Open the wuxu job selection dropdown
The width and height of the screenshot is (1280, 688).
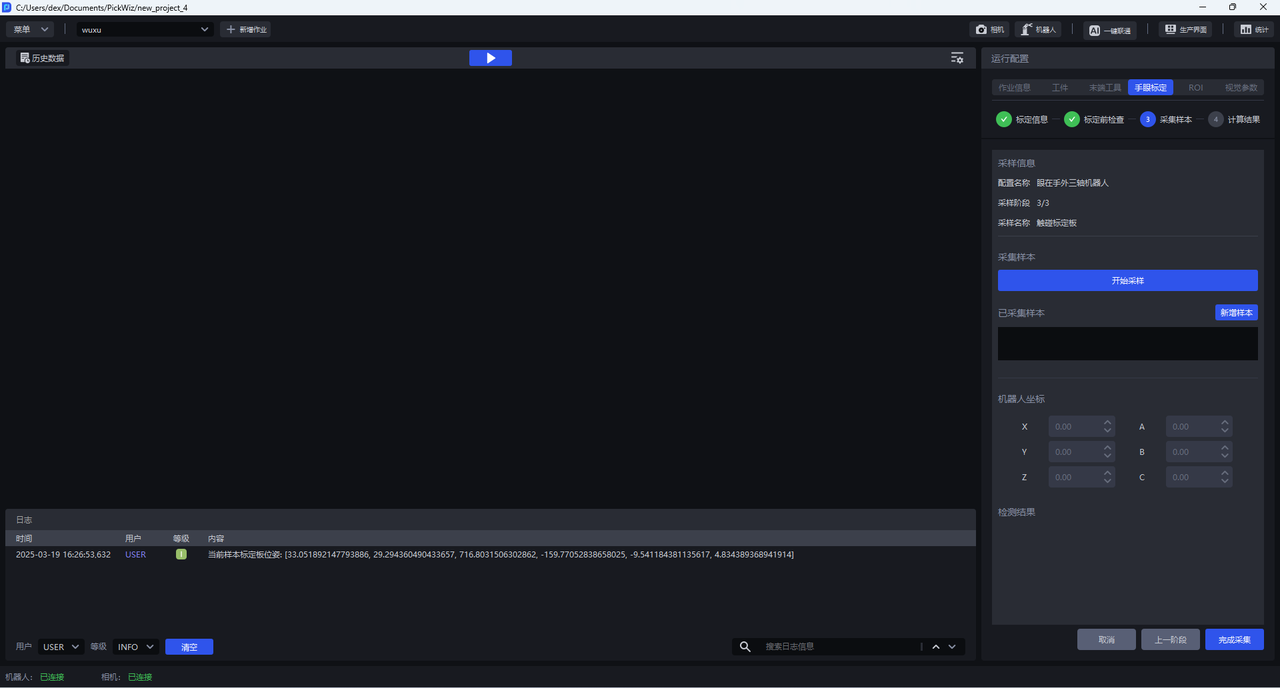point(146,30)
